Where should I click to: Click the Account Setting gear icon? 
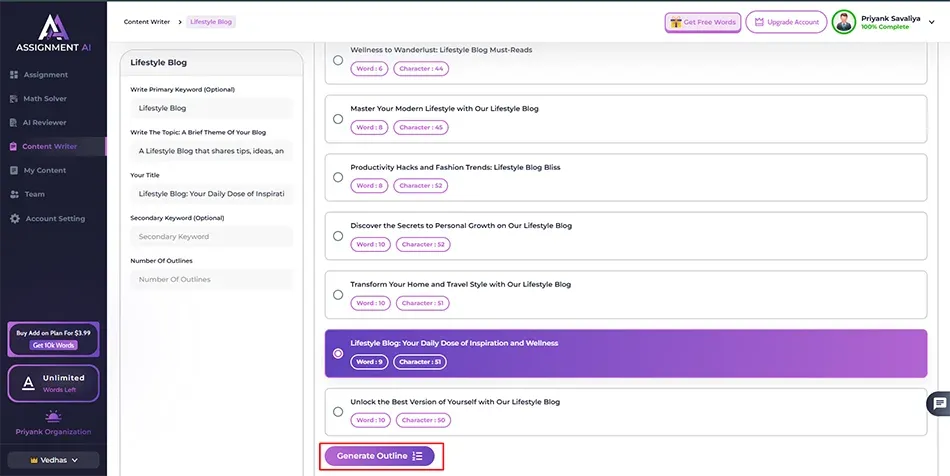[14, 219]
